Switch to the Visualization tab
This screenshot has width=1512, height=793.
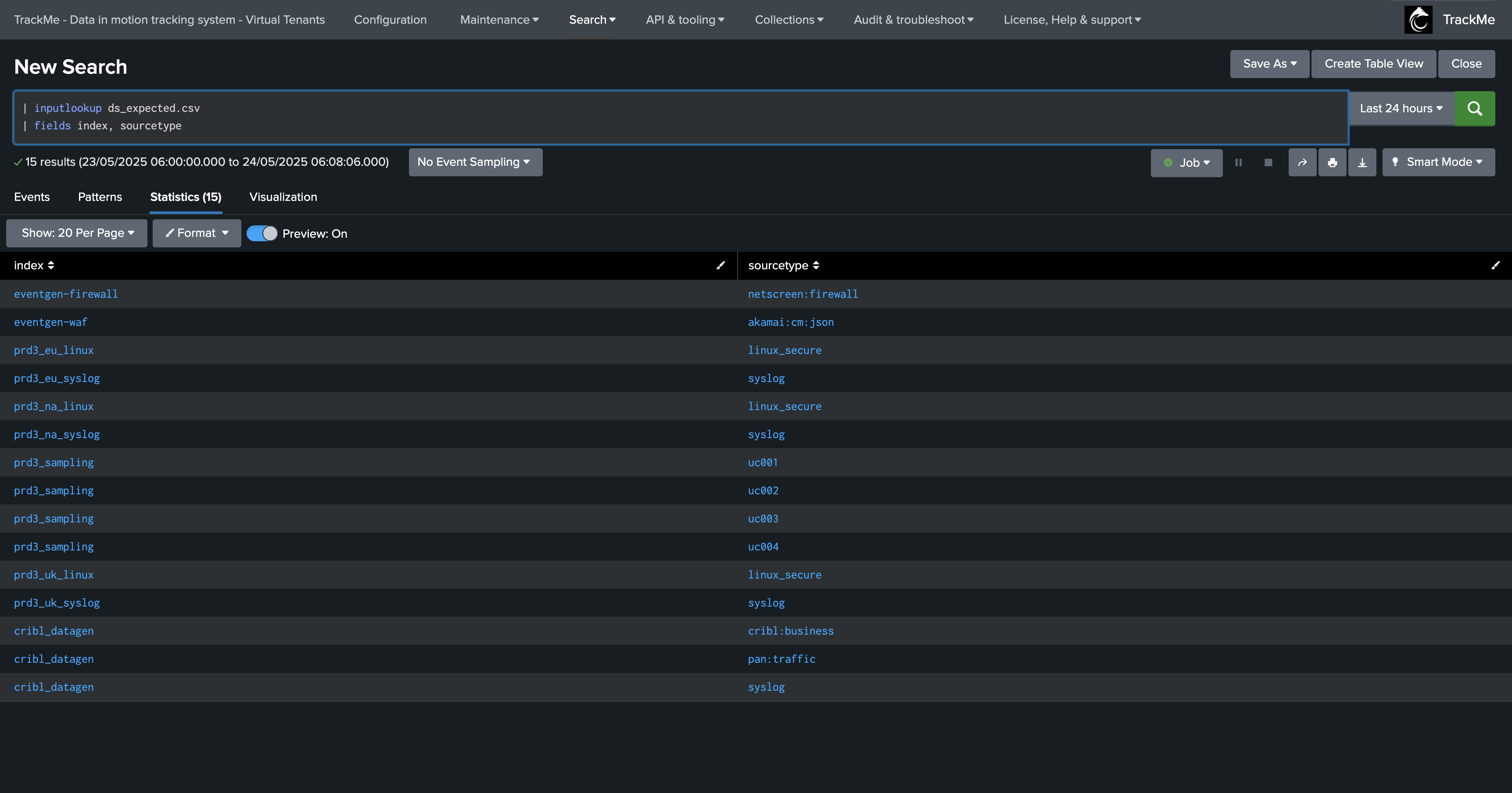(x=283, y=197)
